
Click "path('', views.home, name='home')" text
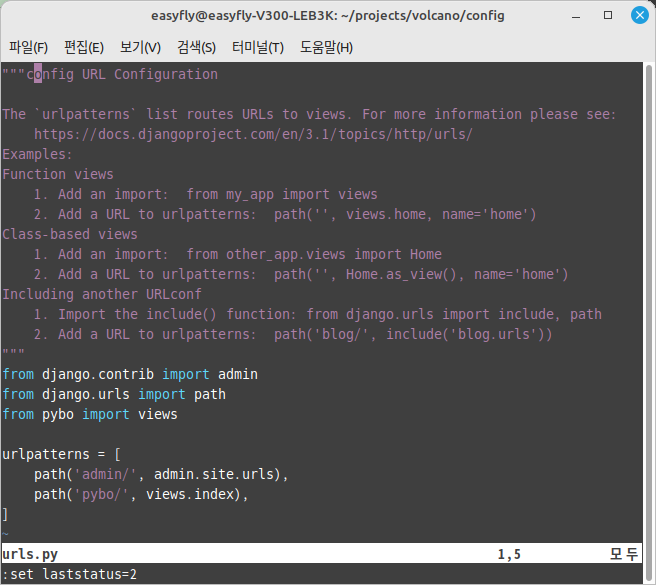[x=405, y=214]
